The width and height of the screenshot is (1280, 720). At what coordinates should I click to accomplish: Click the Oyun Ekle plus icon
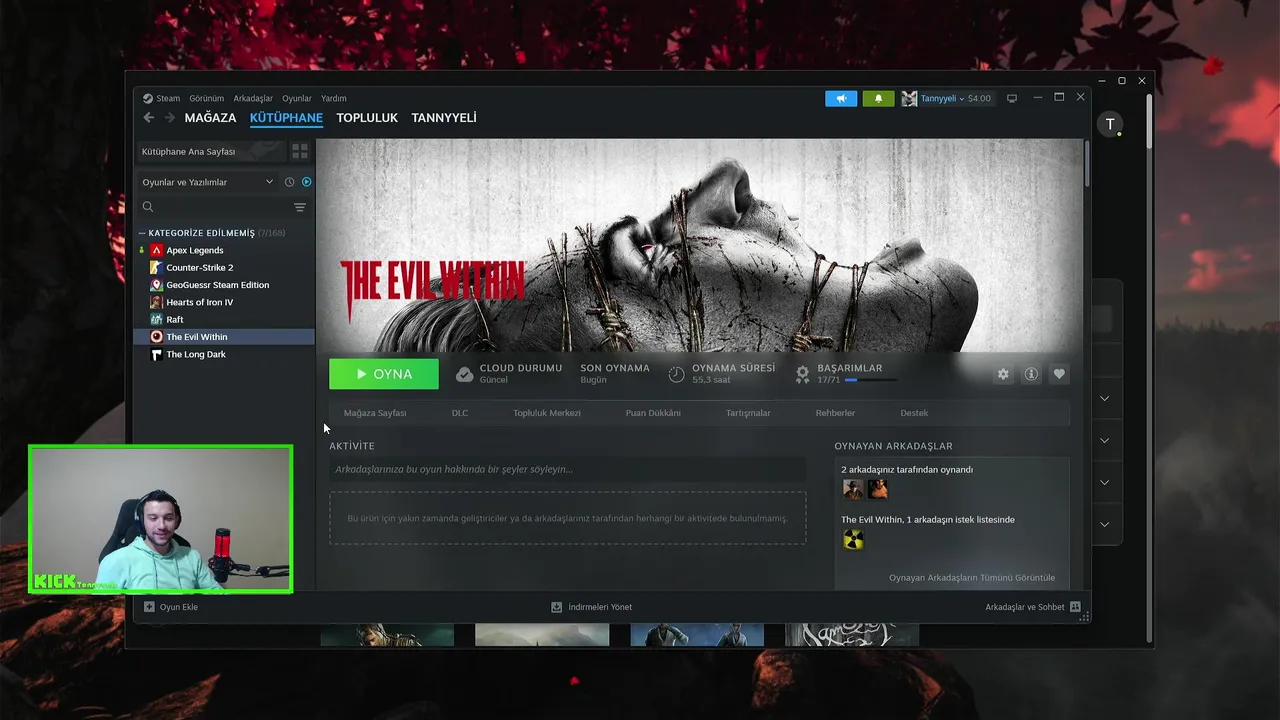tap(149, 607)
